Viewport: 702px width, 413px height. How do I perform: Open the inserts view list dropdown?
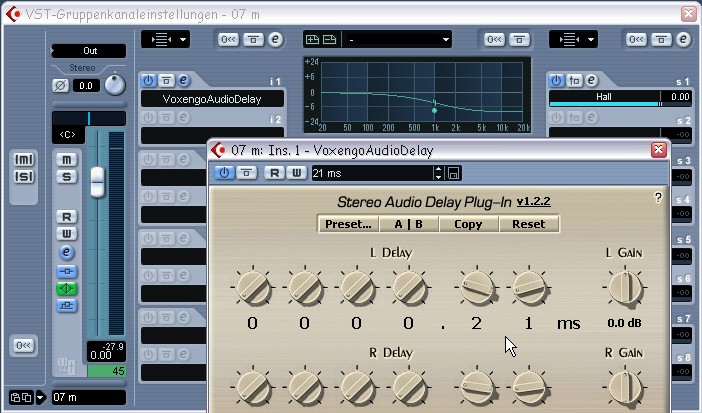(x=165, y=39)
